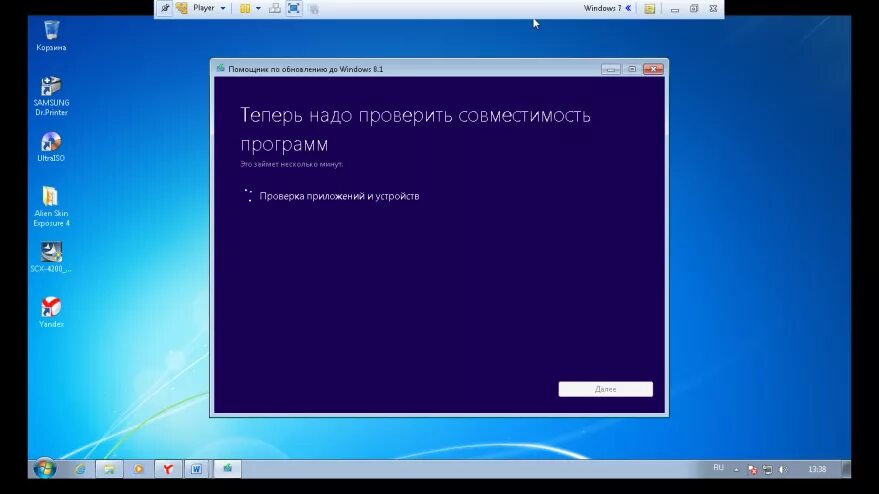Open Windows Explorer from the taskbar
Screen dimensions: 879x494
(x=109, y=469)
